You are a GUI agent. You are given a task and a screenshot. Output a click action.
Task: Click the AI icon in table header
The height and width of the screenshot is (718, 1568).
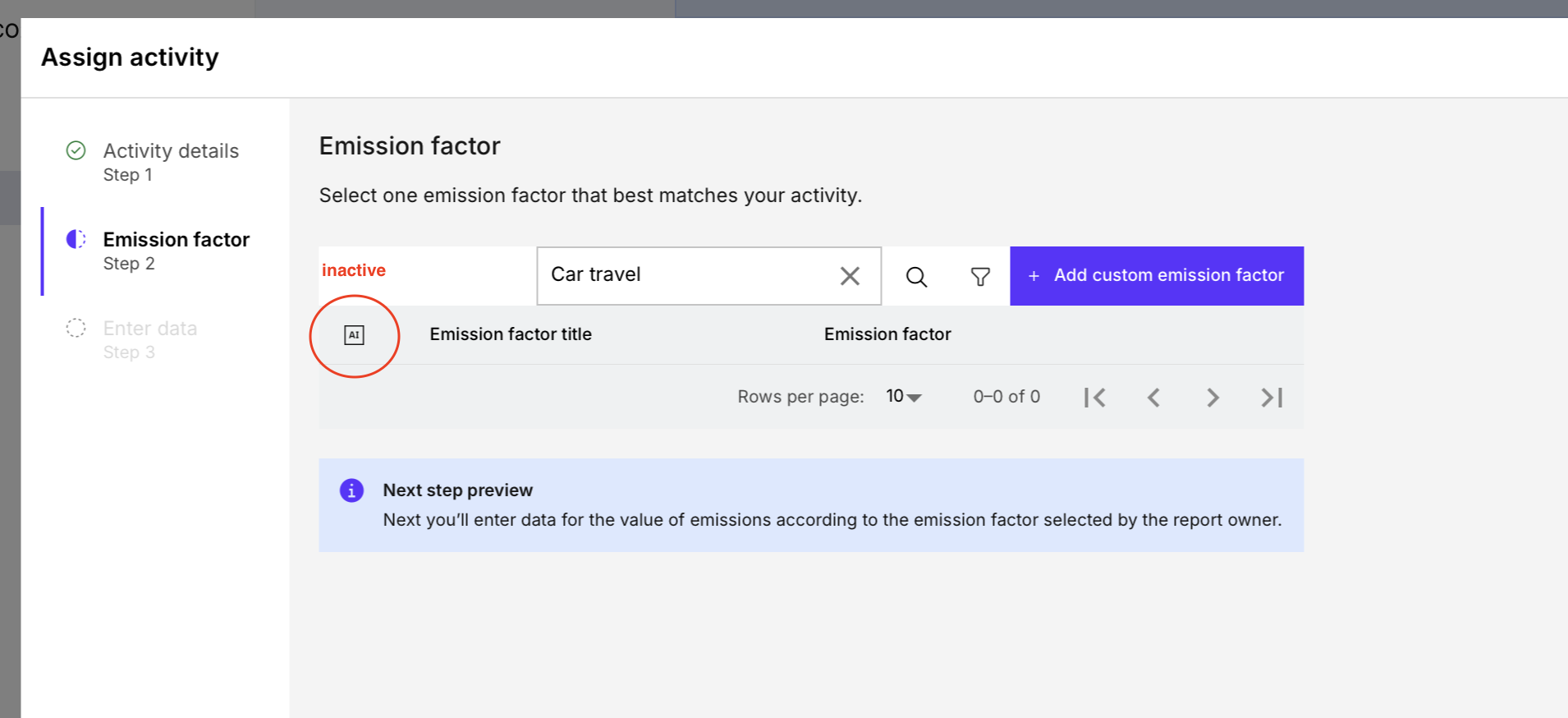354,335
